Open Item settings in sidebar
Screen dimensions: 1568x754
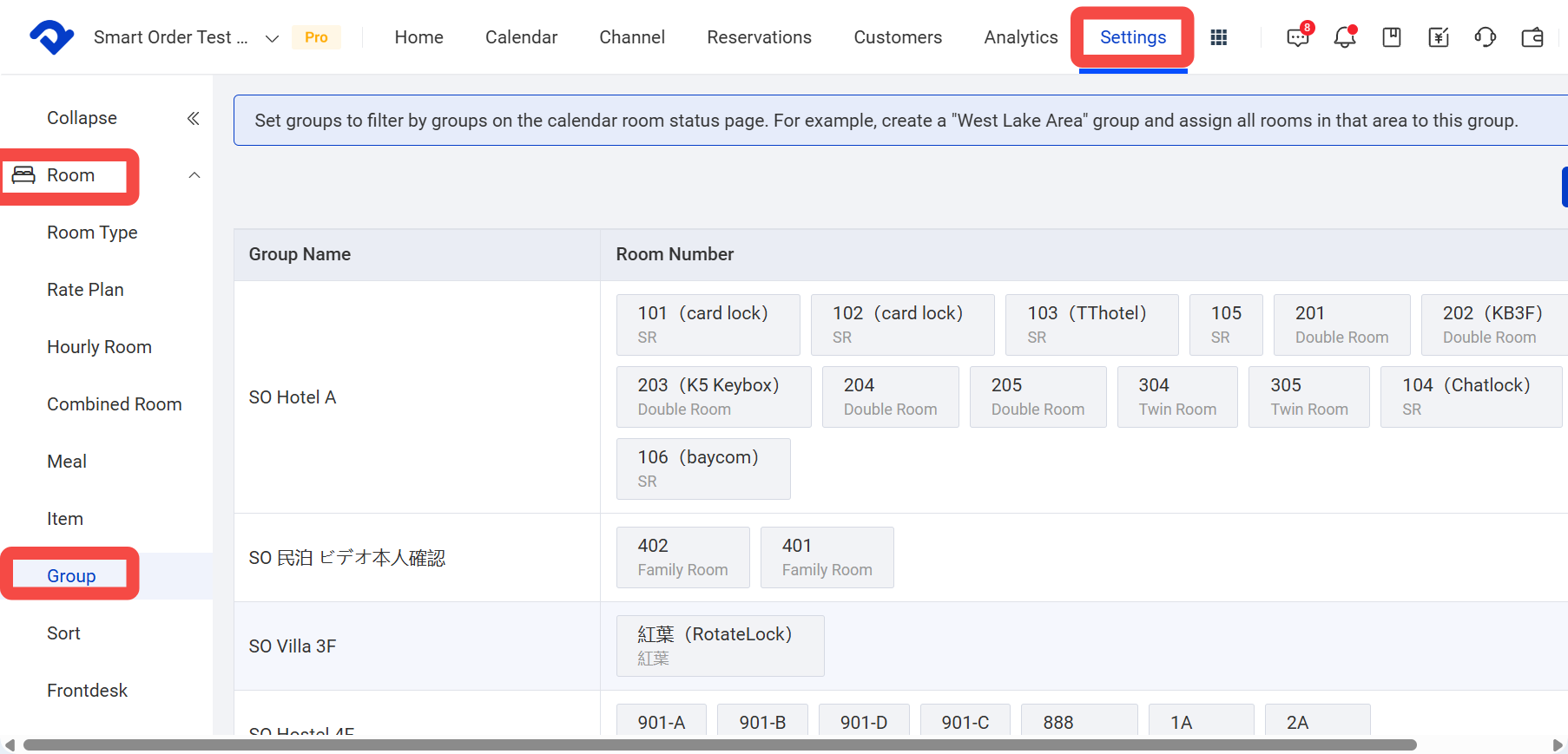[65, 519]
